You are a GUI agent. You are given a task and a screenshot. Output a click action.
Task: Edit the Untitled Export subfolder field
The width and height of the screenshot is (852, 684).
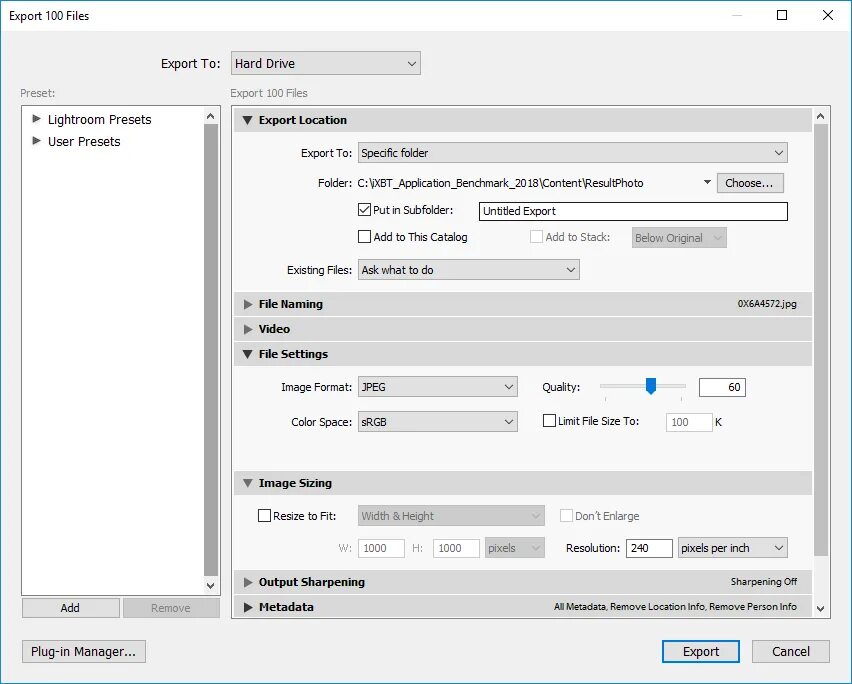pos(633,211)
